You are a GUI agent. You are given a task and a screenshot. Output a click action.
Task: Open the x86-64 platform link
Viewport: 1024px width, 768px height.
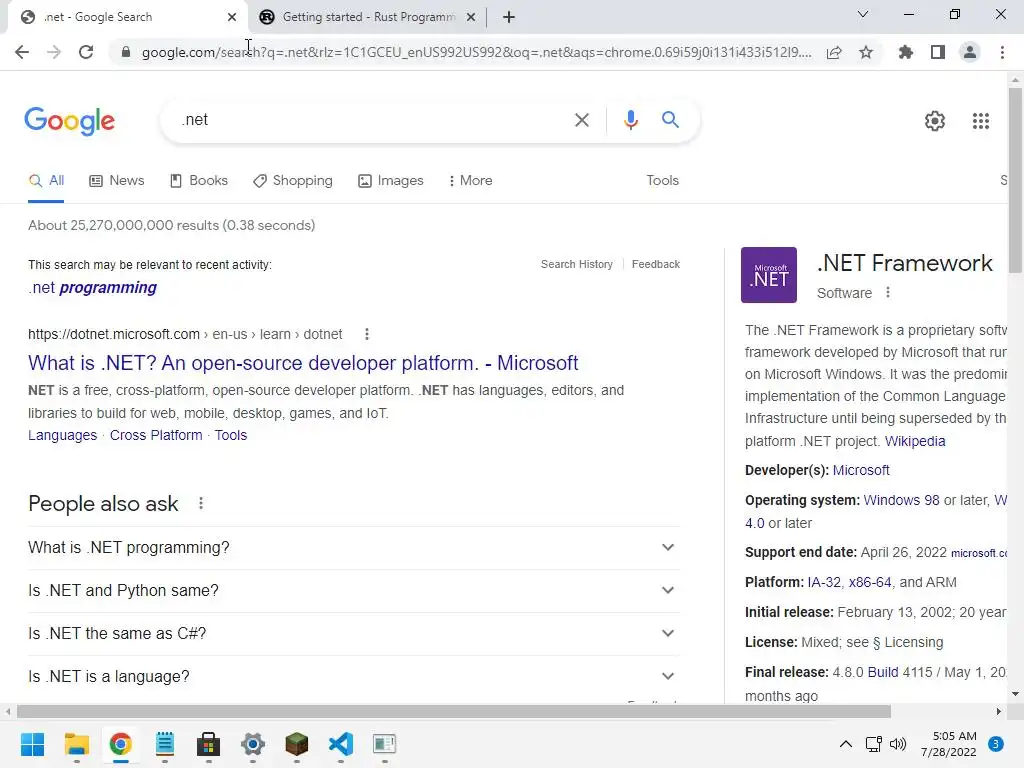[x=870, y=583]
